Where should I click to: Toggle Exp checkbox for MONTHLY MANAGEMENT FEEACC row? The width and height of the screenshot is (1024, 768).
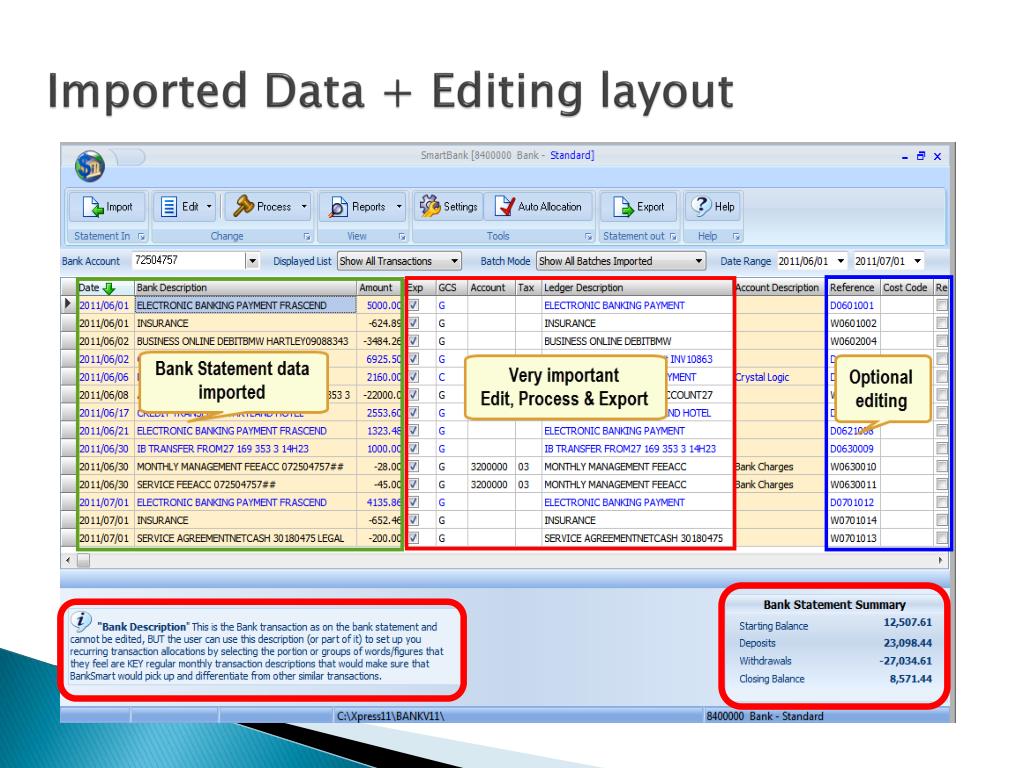[x=413, y=466]
